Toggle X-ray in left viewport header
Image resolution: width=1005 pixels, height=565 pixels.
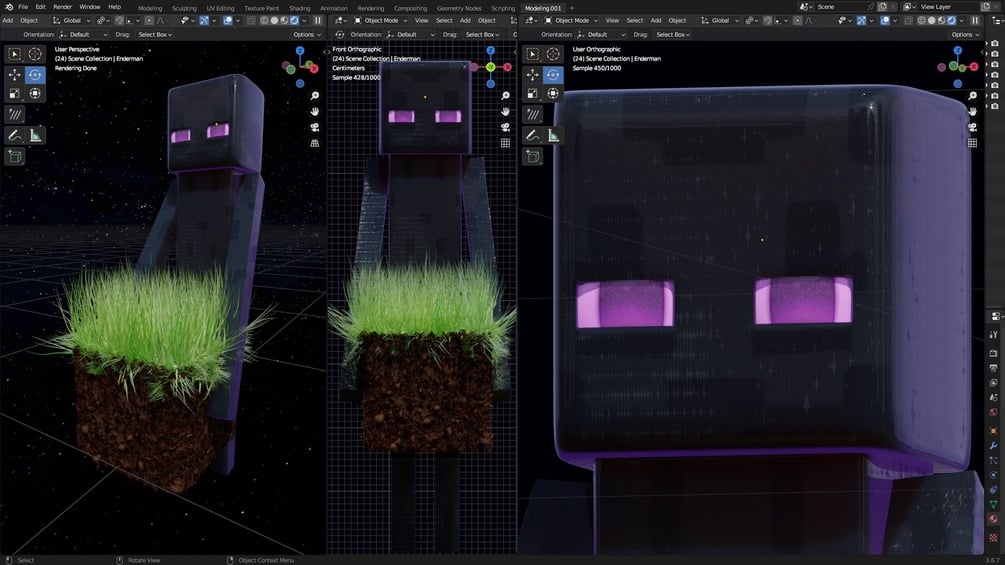click(251, 20)
